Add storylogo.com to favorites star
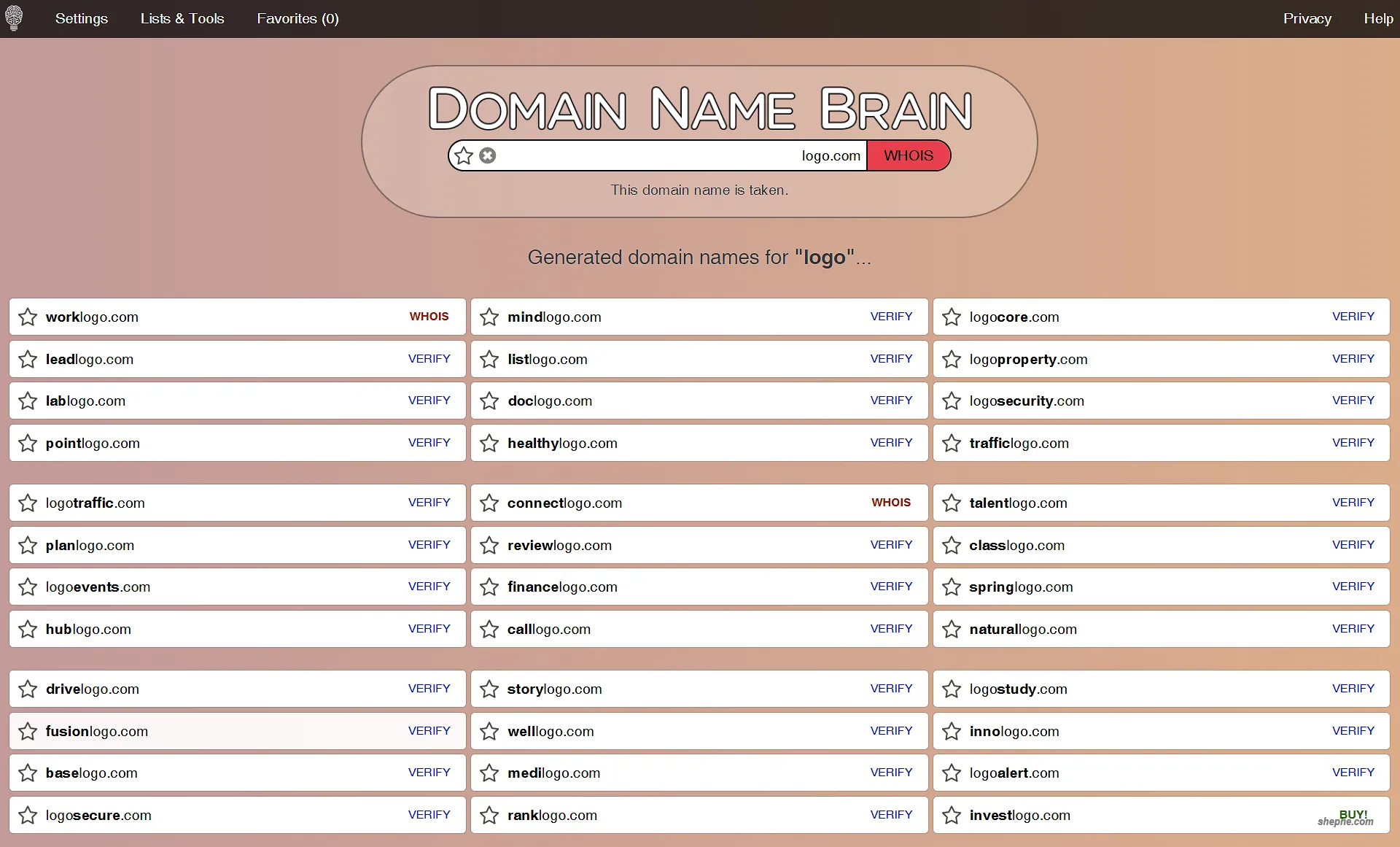Viewport: 1400px width, 847px height. [489, 689]
